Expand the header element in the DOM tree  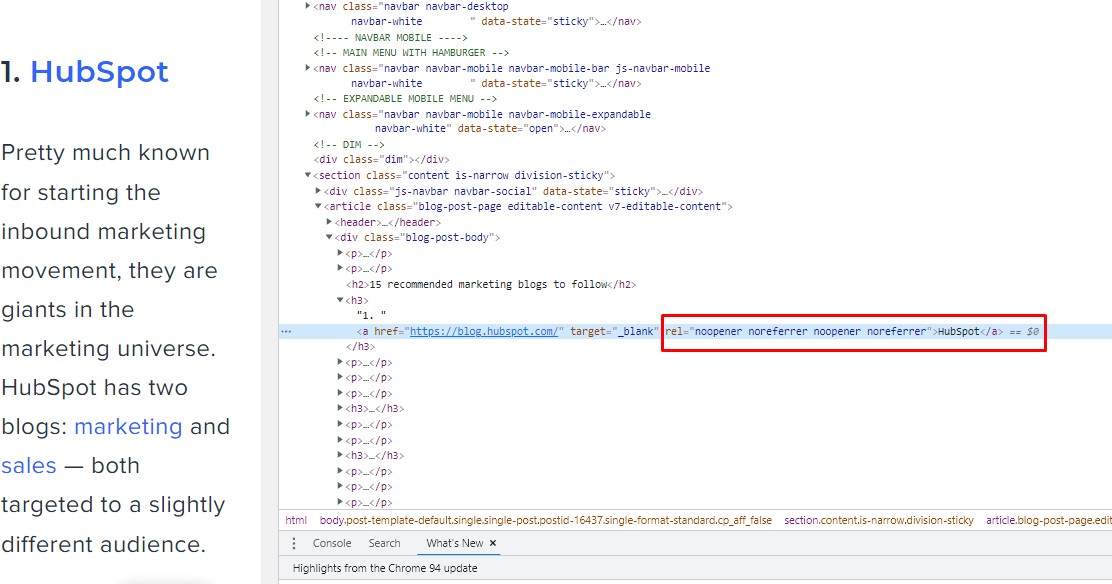329,222
